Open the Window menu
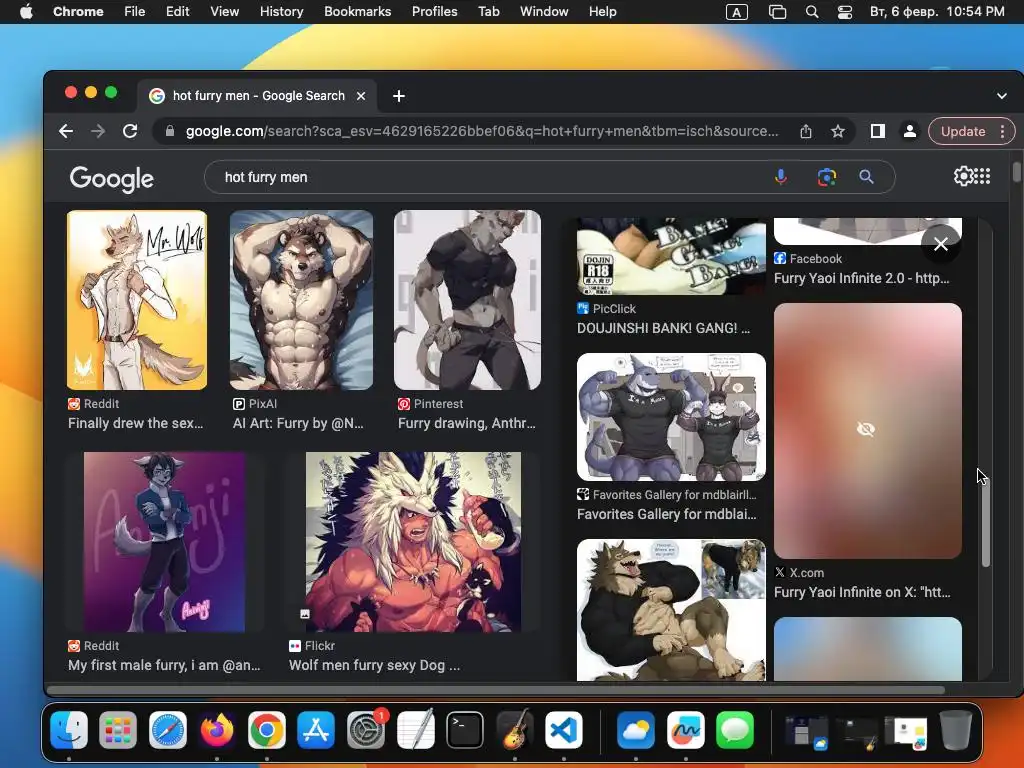This screenshot has width=1024, height=768. (x=544, y=12)
